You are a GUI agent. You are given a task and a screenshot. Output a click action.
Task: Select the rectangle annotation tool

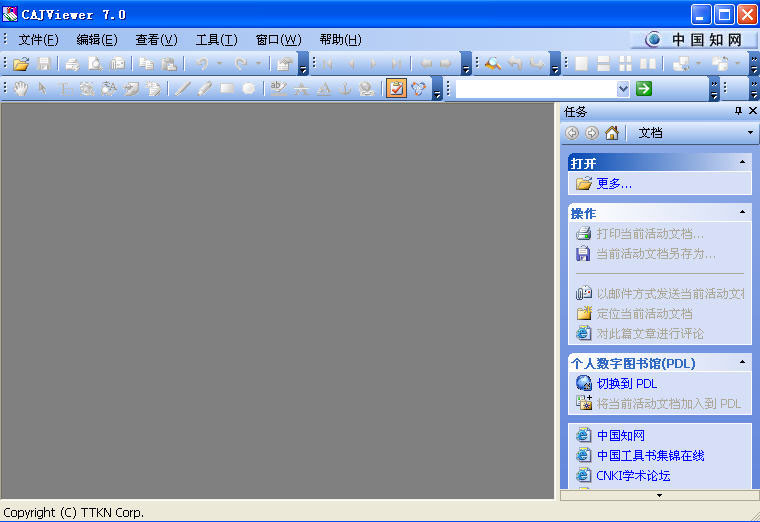tap(227, 89)
